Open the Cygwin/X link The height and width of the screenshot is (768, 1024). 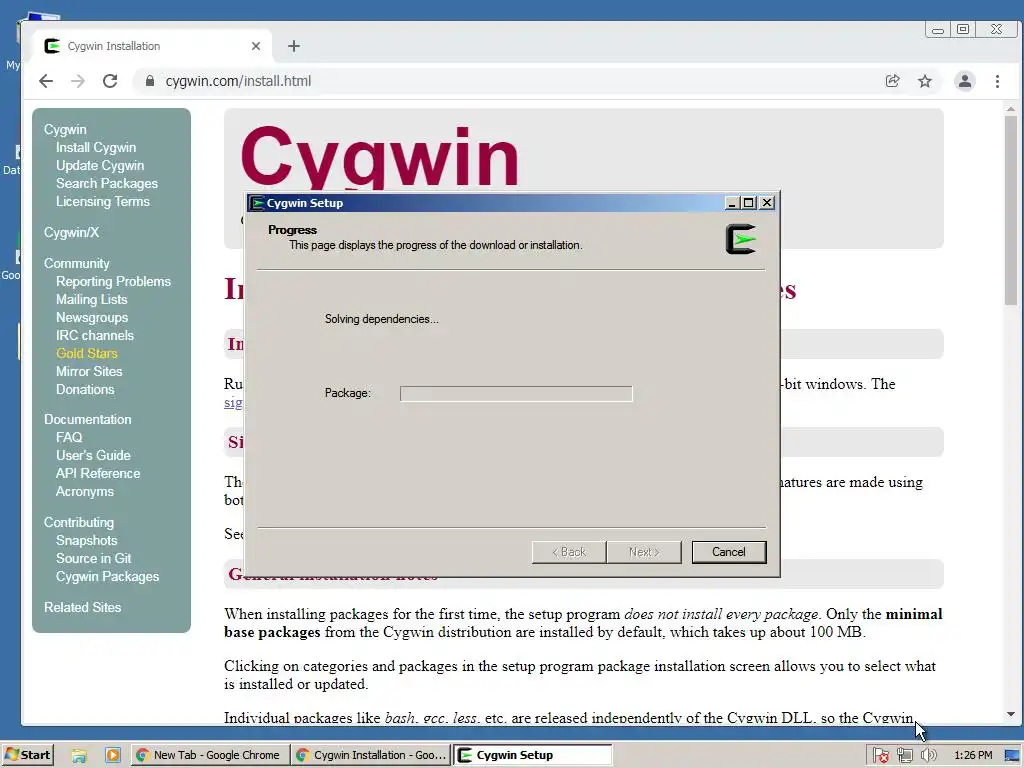click(x=71, y=232)
